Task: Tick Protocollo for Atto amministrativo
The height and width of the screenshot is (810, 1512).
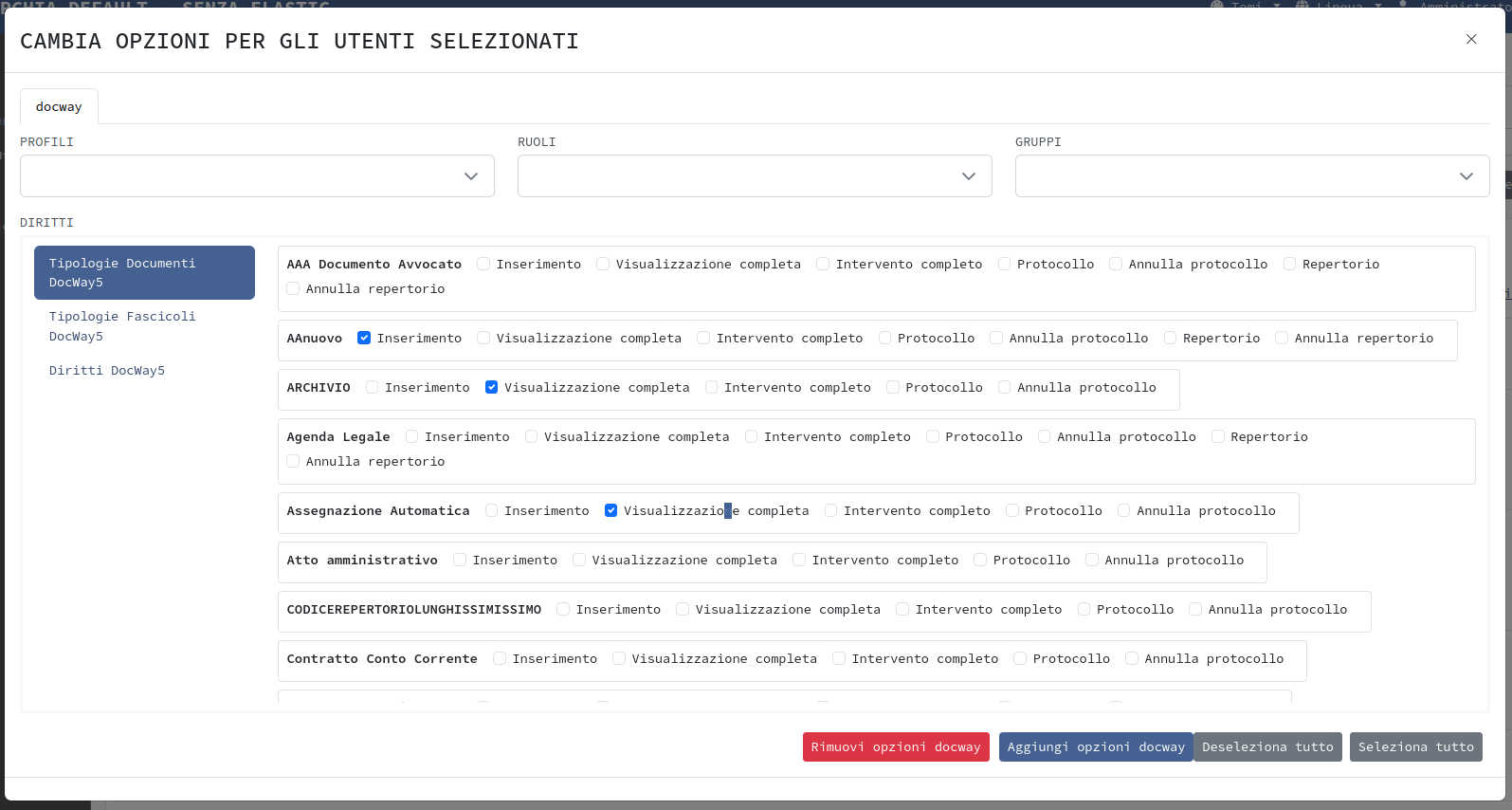Action: (980, 561)
